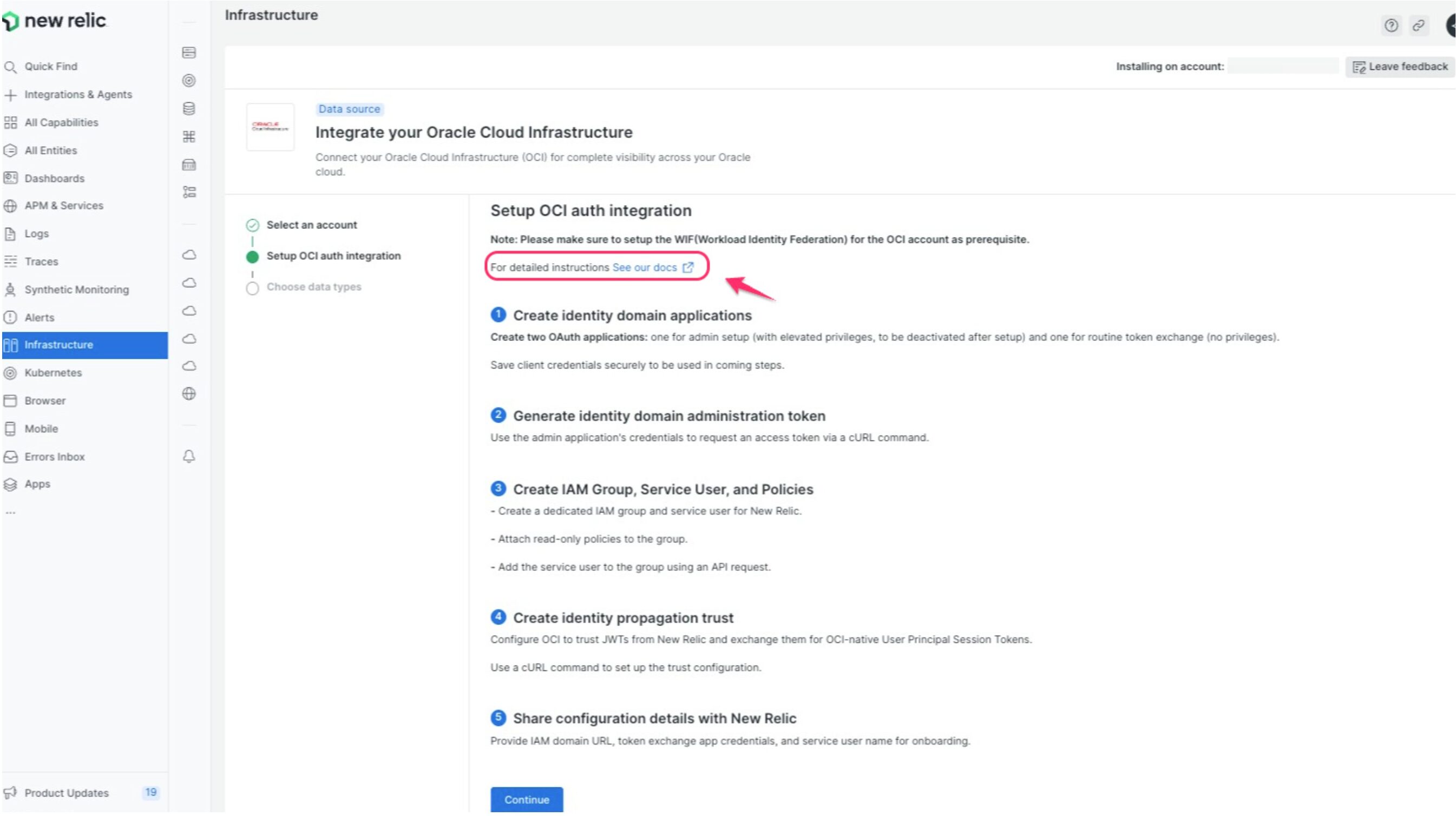Click the new relic logo
1456x816 pixels.
point(54,21)
